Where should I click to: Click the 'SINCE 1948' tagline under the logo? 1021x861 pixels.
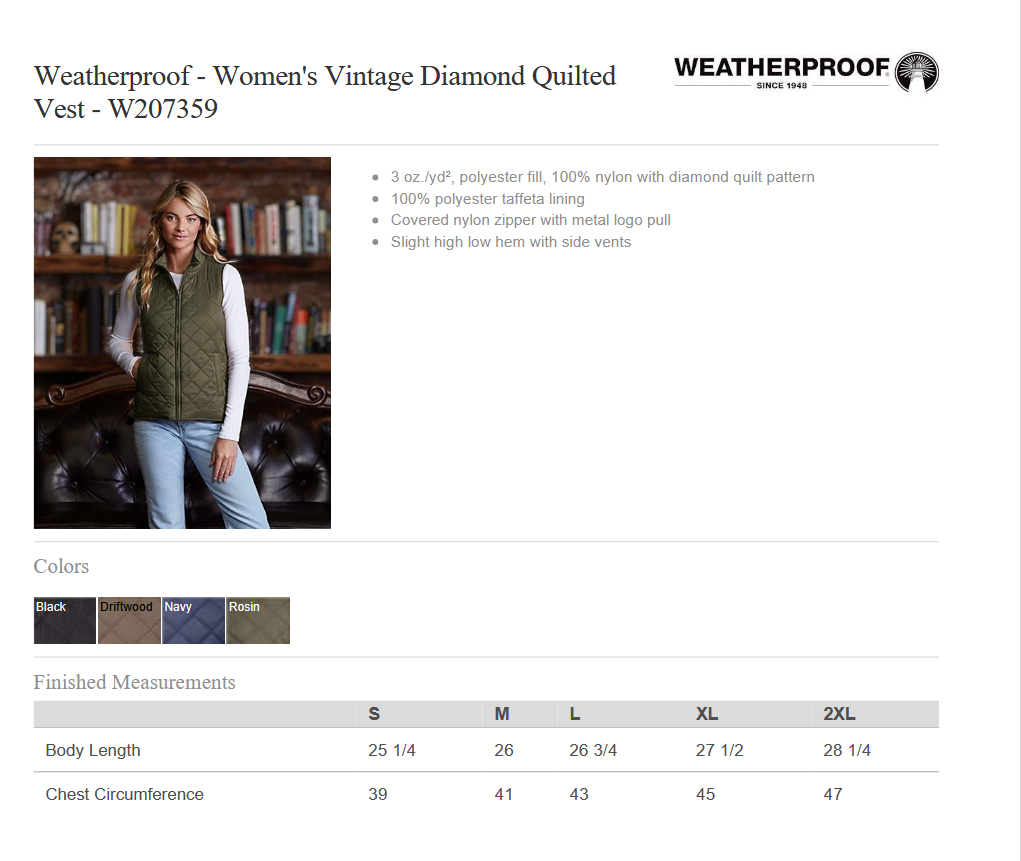coord(781,85)
